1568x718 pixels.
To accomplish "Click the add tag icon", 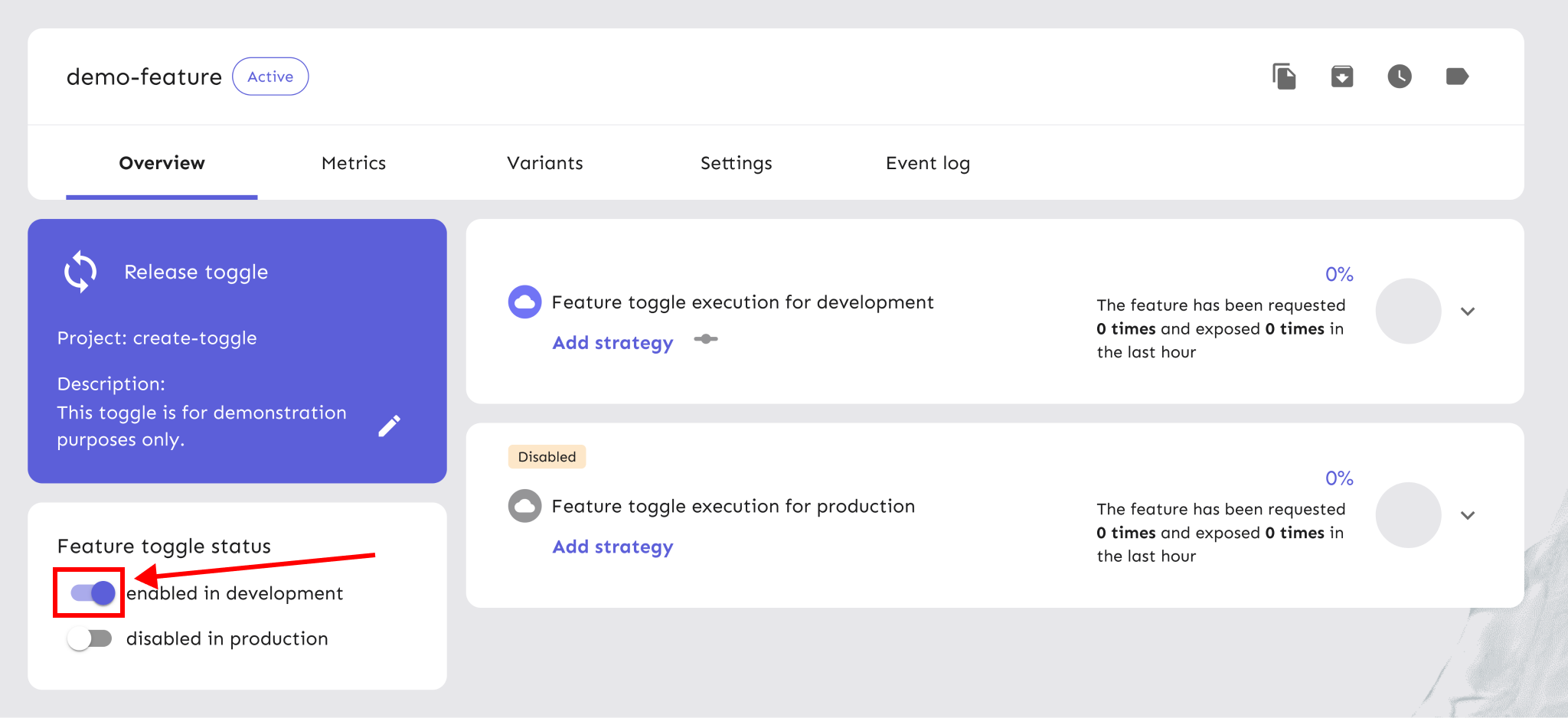I will [1456, 77].
